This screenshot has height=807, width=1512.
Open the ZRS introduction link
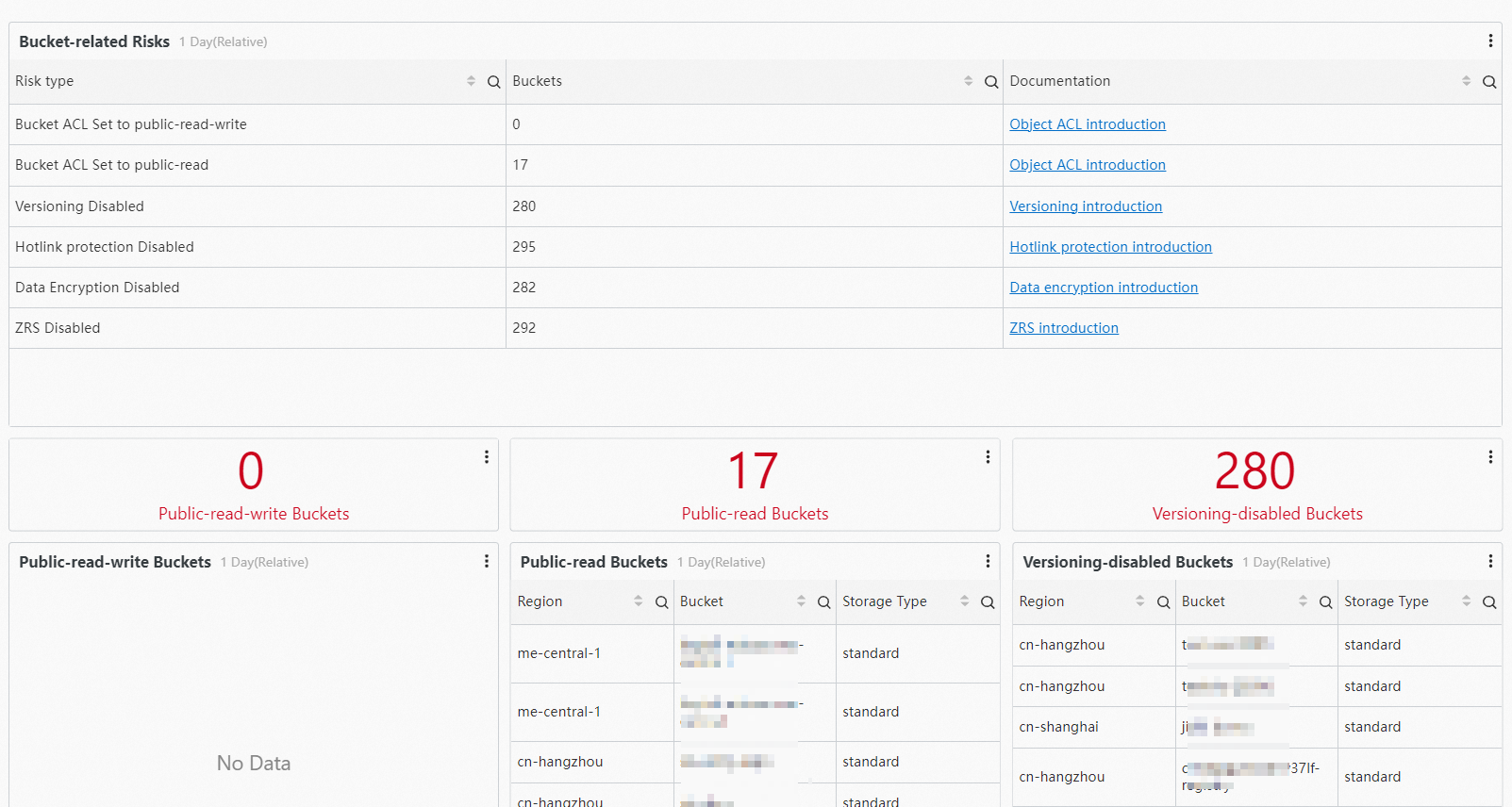(x=1064, y=328)
